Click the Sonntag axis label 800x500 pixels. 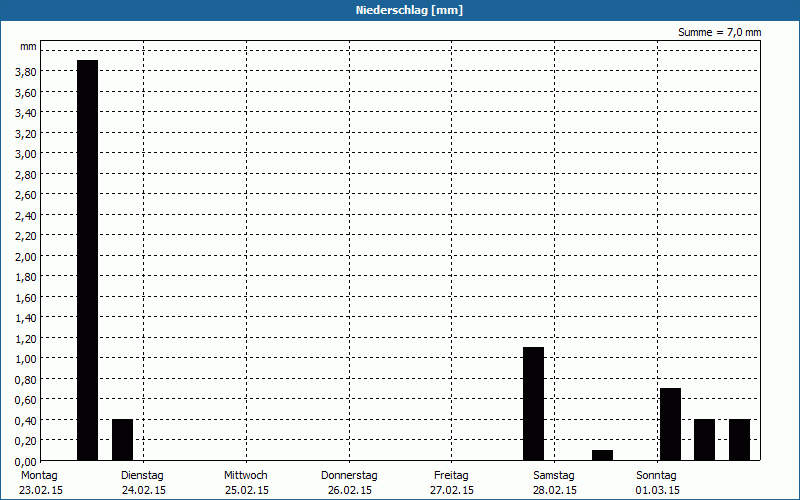(x=656, y=476)
